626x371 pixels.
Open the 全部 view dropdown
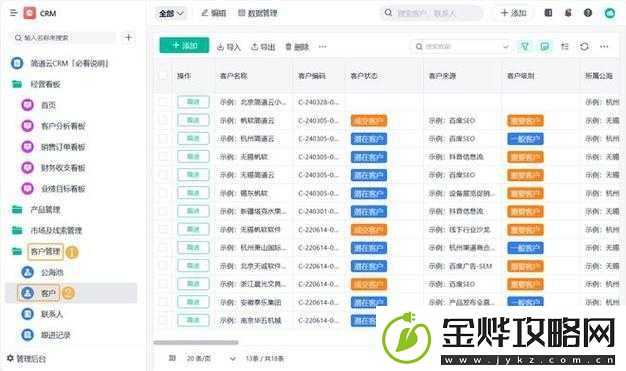[171, 13]
